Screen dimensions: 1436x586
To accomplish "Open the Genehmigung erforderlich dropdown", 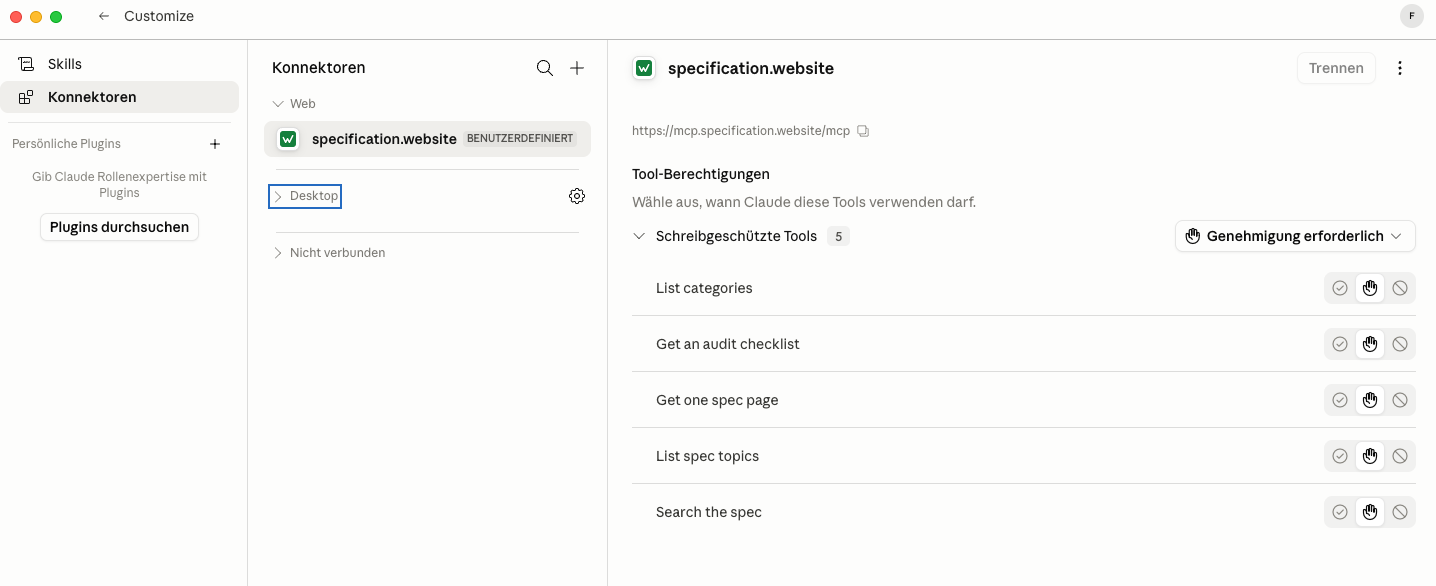I will coord(1295,236).
